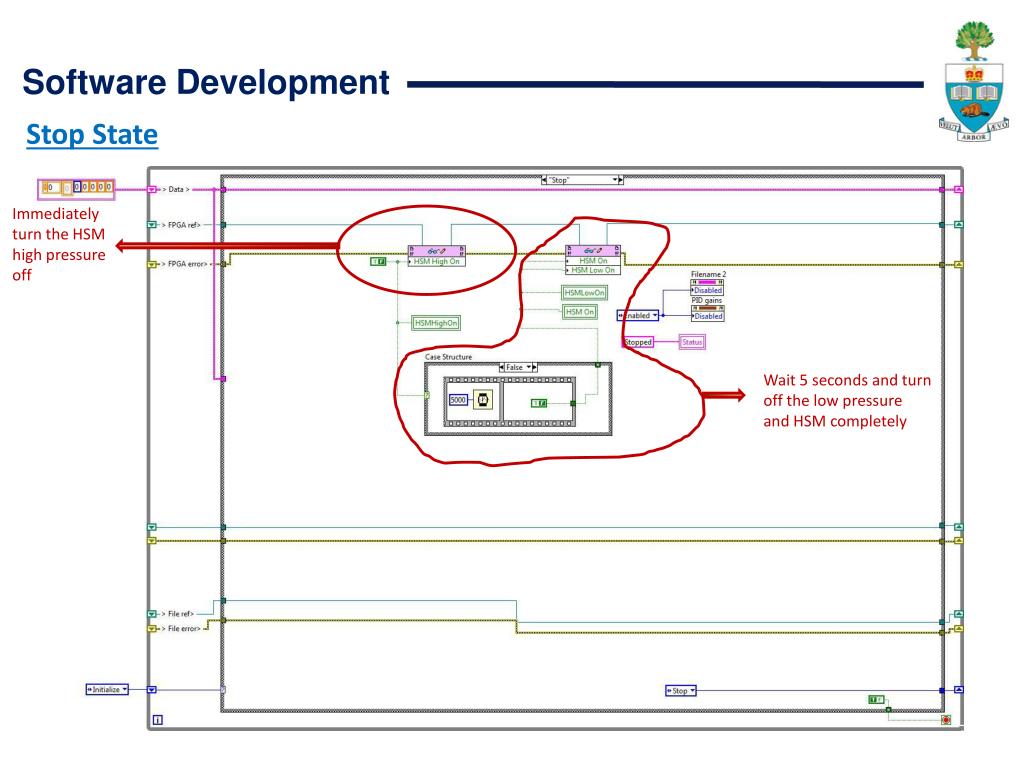Click the Stop State heading link
This screenshot has height=768, width=1024.
click(92, 135)
